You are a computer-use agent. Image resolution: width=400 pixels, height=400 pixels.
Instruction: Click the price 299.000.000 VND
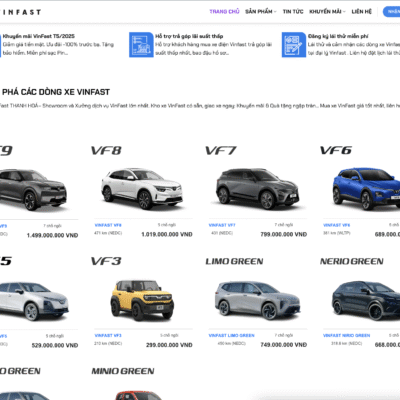[x=169, y=345]
